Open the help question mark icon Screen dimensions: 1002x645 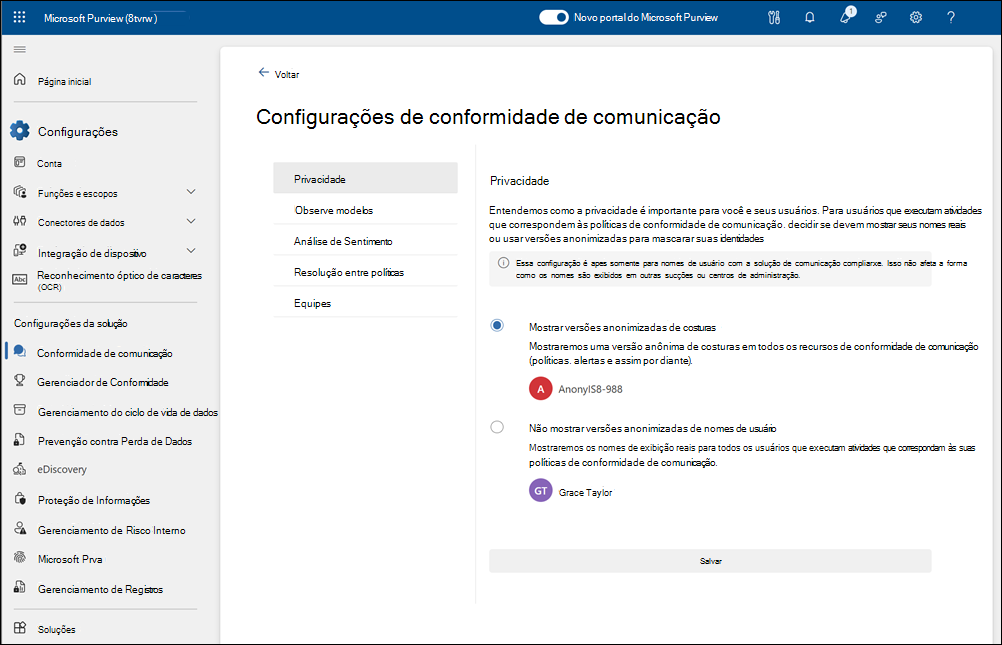[x=950, y=17]
